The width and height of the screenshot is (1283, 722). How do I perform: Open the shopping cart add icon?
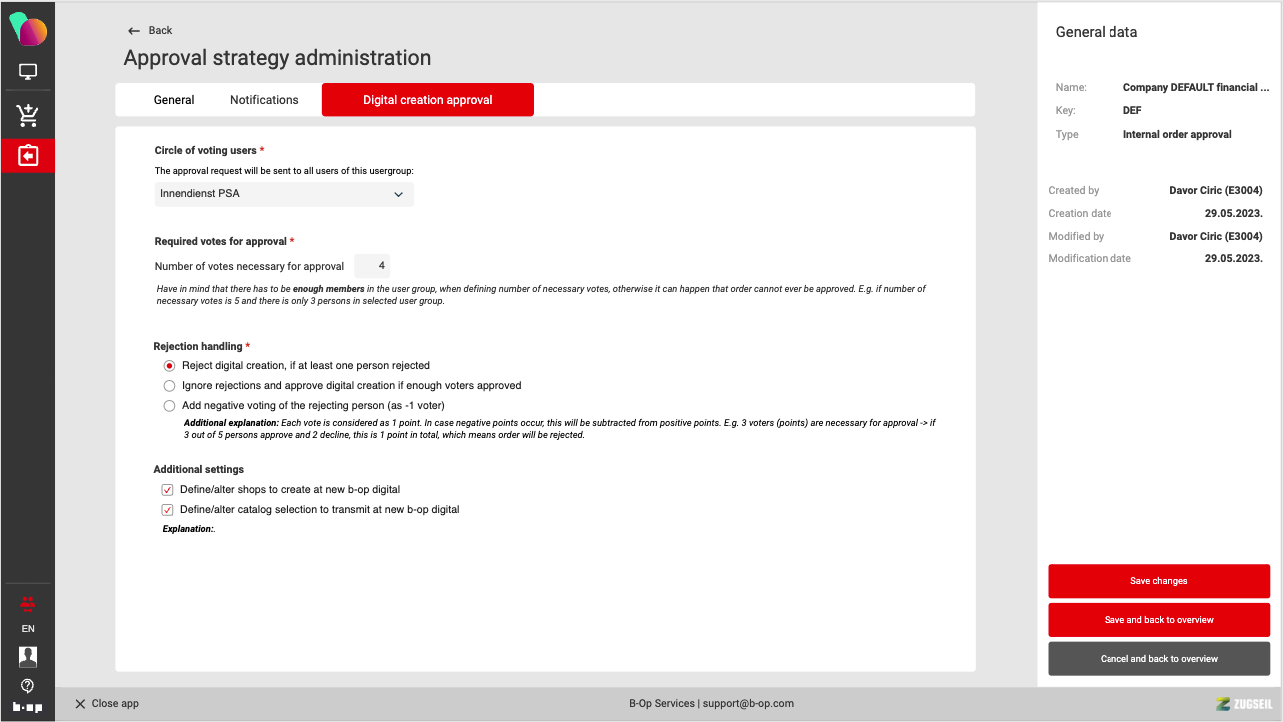pos(28,115)
